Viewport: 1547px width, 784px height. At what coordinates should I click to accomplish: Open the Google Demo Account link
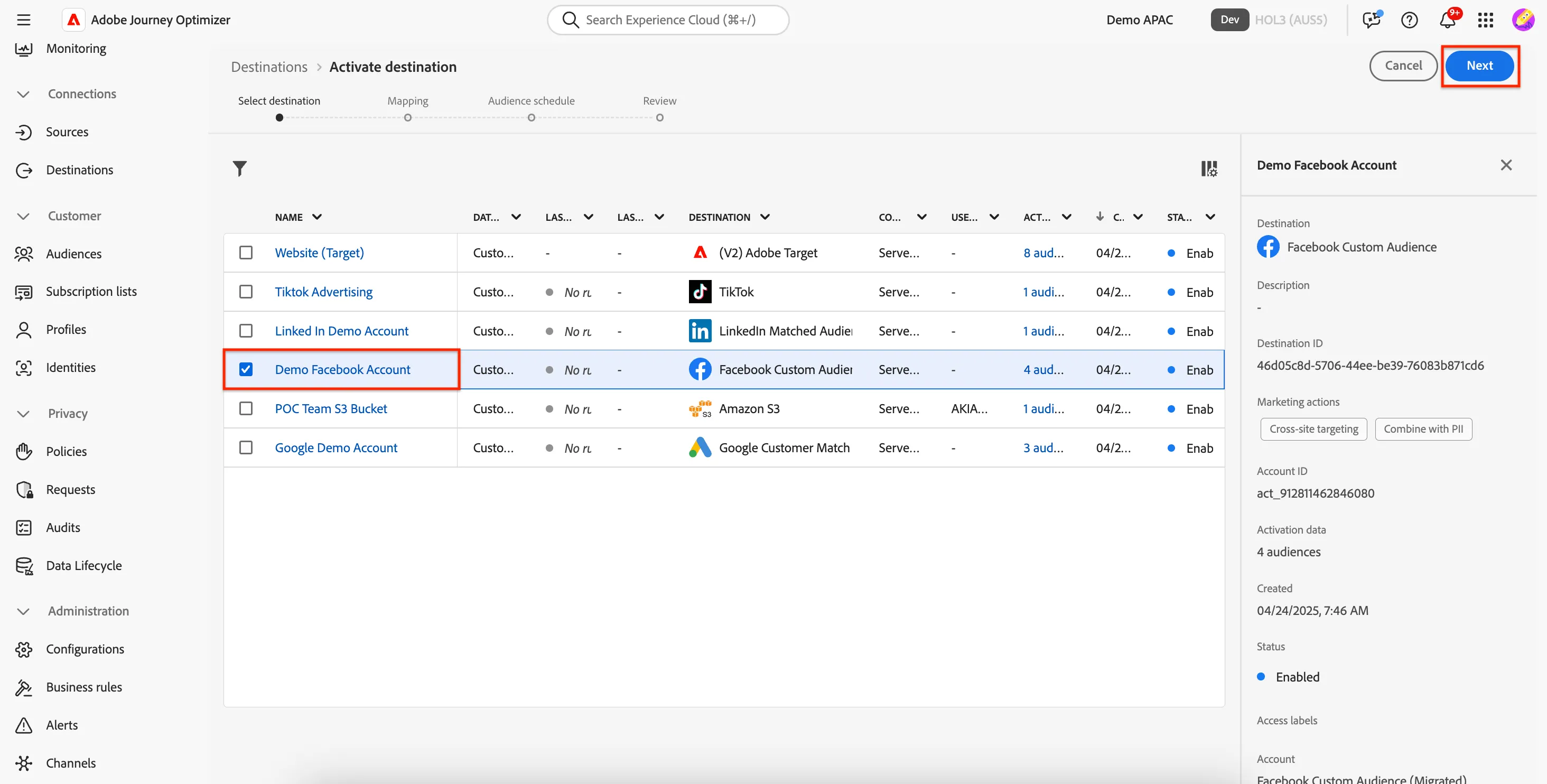(x=336, y=448)
